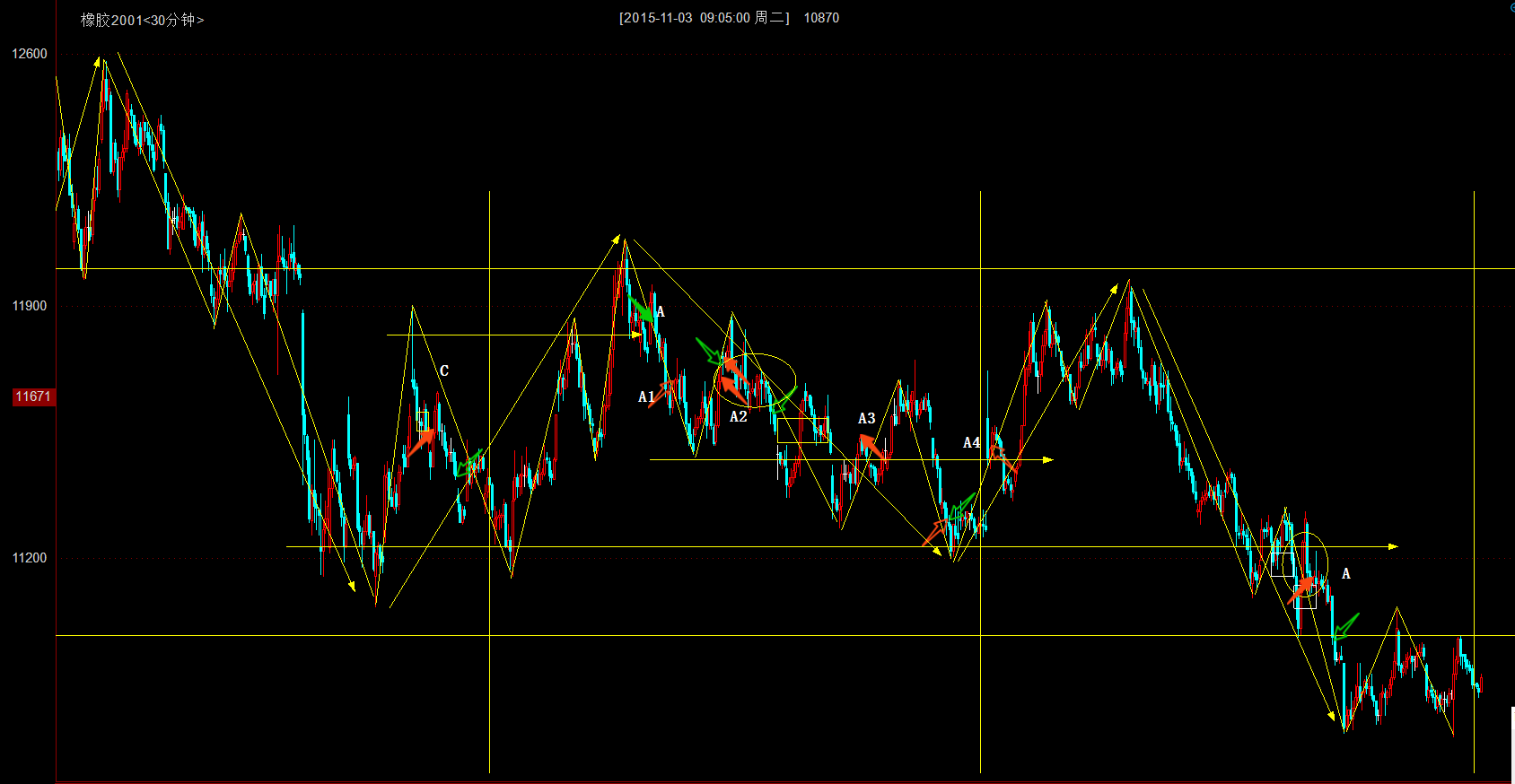Click the A4 annotation label

(x=971, y=443)
